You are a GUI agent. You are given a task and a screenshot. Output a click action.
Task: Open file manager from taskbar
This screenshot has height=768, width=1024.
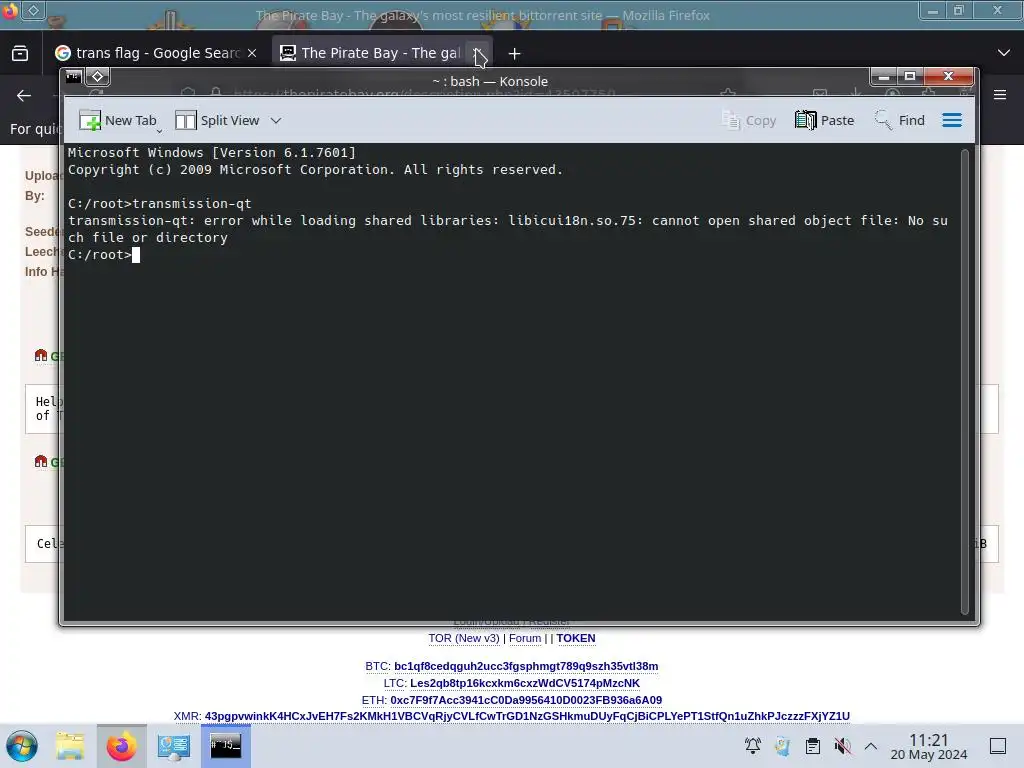tap(70, 746)
